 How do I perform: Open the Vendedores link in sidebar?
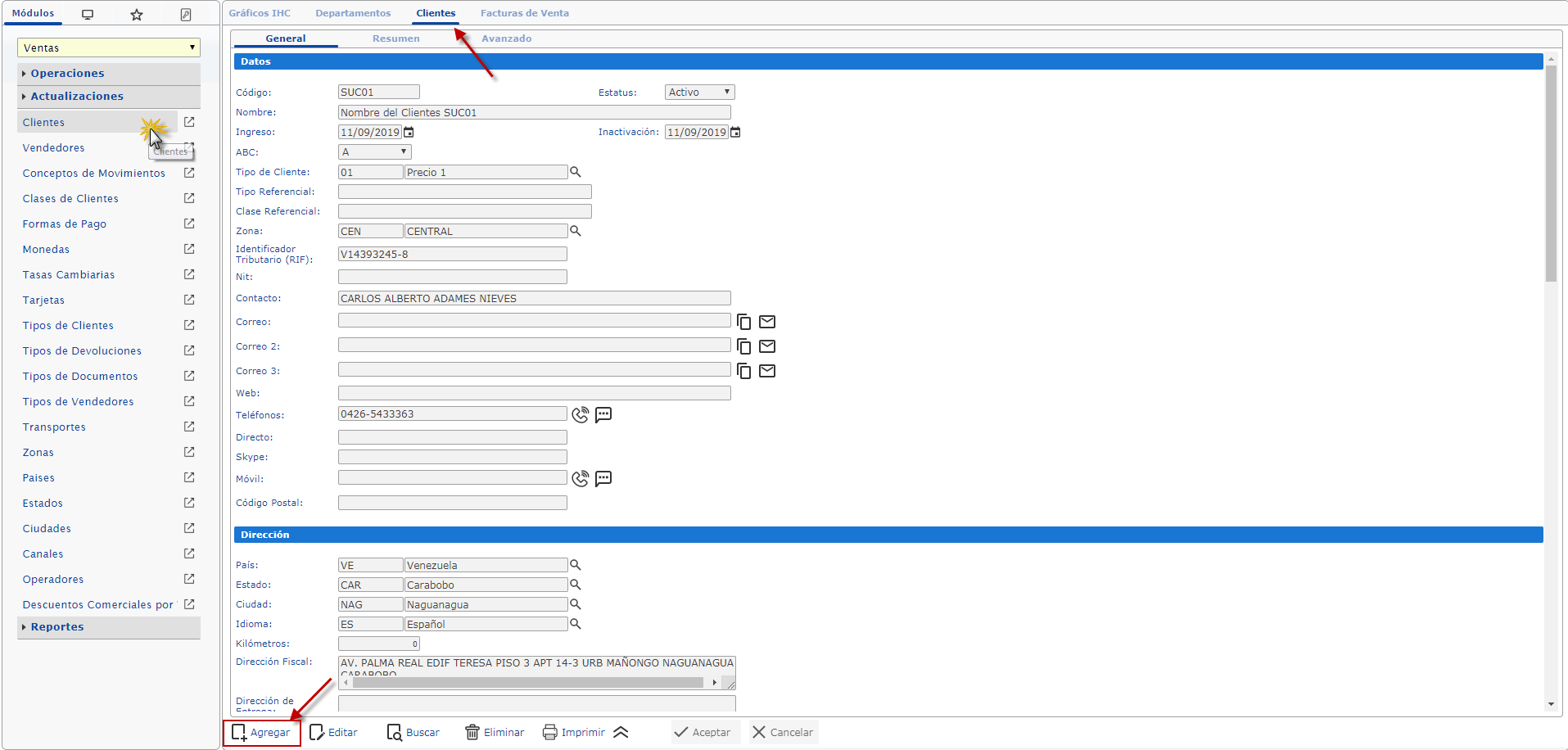pyautogui.click(x=54, y=148)
